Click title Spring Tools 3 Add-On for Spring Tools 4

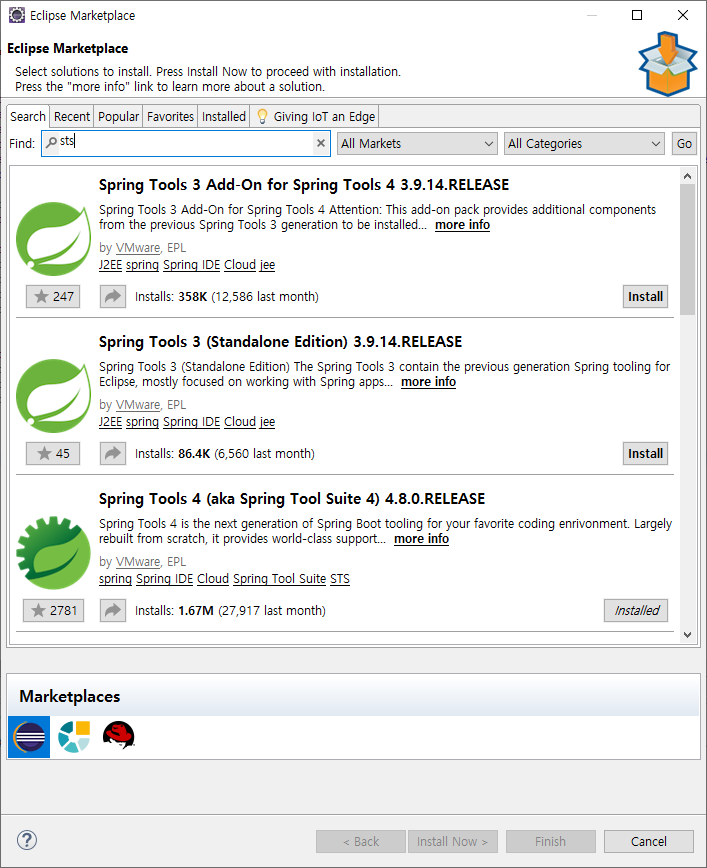[x=304, y=184]
